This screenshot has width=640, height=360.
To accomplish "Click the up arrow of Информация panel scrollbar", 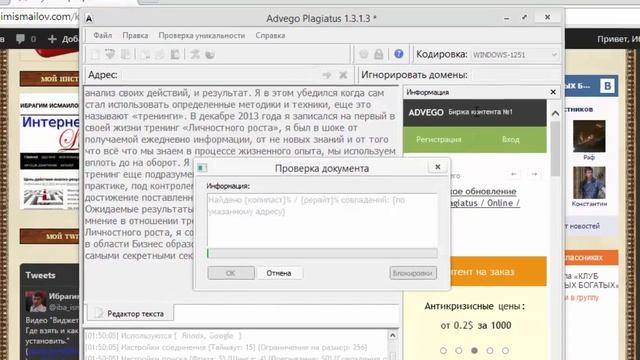I will point(555,114).
